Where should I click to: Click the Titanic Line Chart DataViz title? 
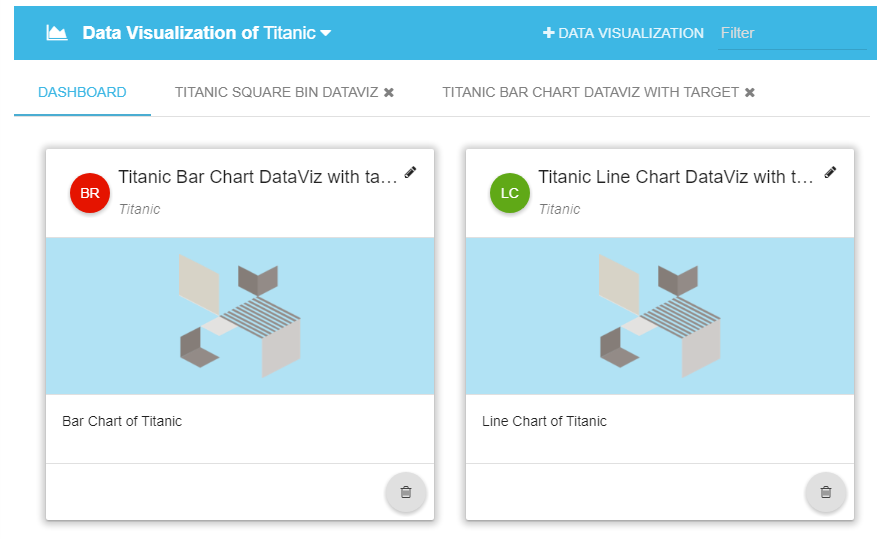(x=676, y=177)
